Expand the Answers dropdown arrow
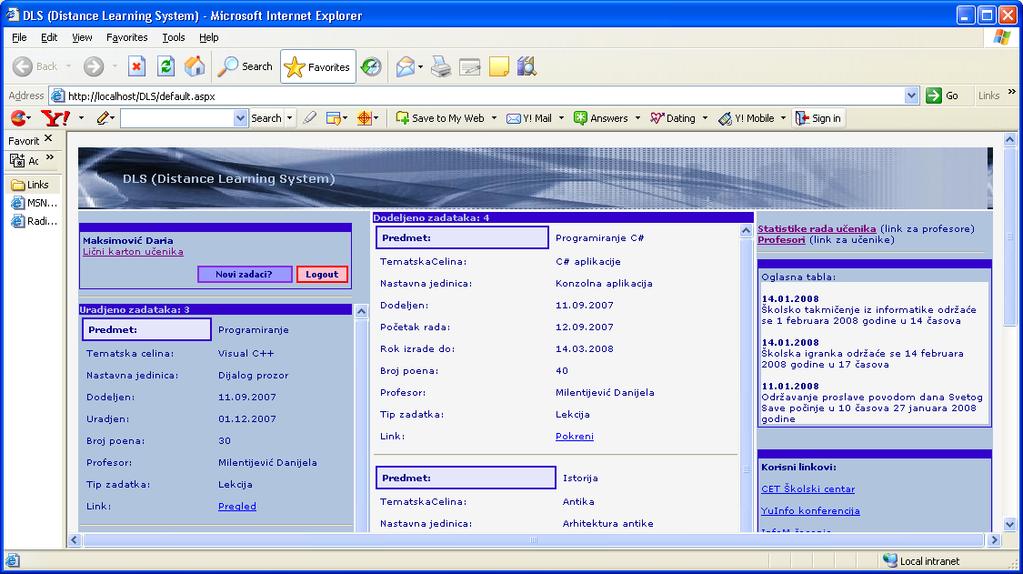1023x574 pixels. point(637,118)
